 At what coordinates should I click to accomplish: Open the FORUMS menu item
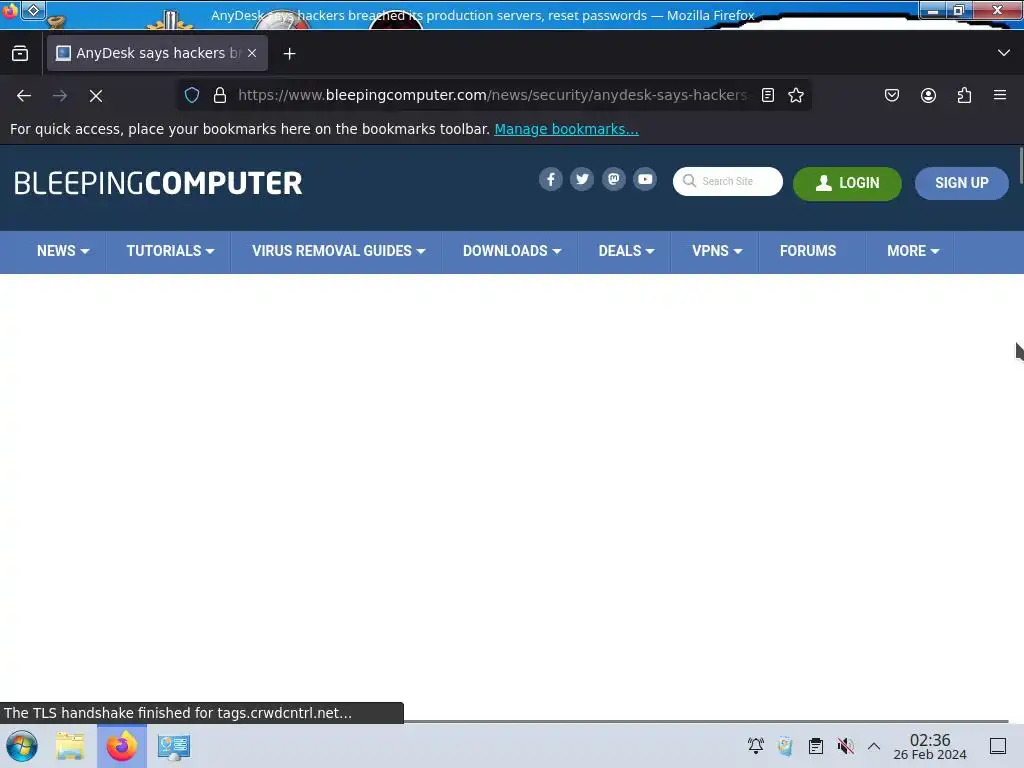(808, 251)
